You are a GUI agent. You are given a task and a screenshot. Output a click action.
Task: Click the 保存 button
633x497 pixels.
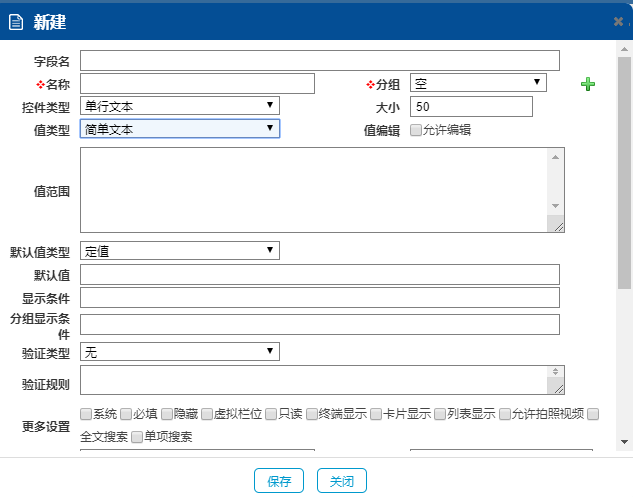click(x=279, y=481)
